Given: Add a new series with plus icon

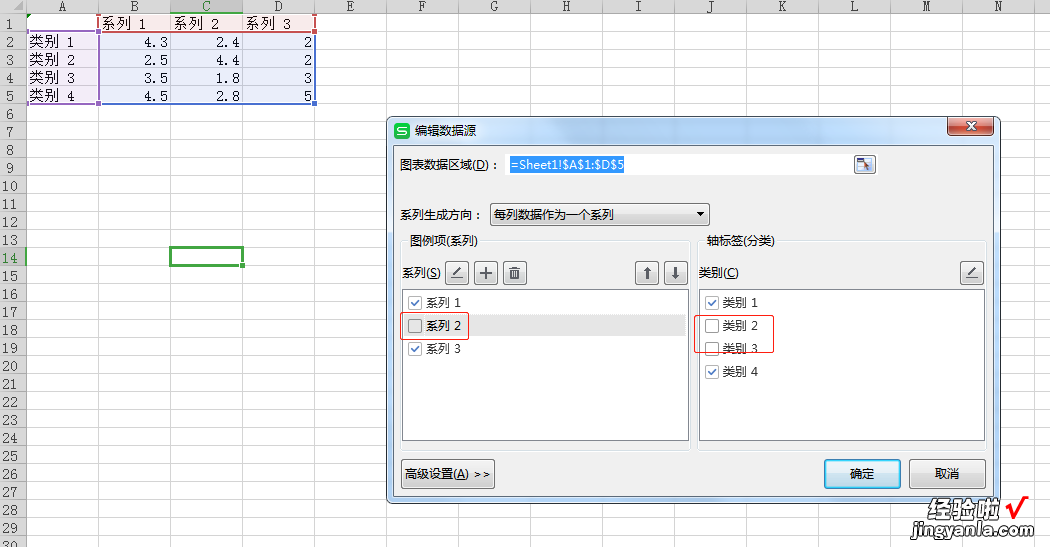Looking at the screenshot, I should point(485,272).
